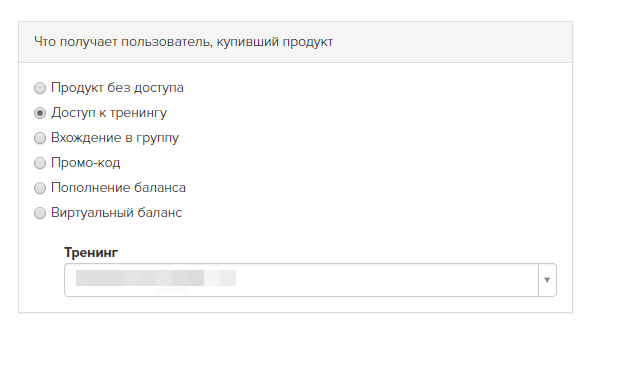Click the "Тренинг" field label

(x=91, y=253)
